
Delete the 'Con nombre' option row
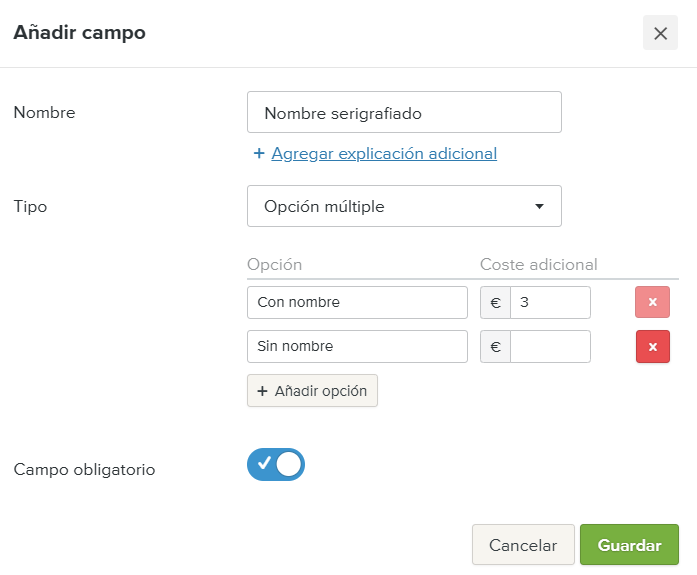tap(652, 302)
